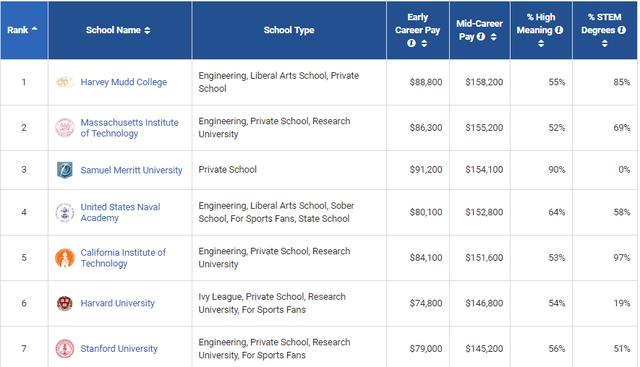The image size is (640, 367).
Task: Sort by % STEM Degrees arrows
Action: pos(604,43)
